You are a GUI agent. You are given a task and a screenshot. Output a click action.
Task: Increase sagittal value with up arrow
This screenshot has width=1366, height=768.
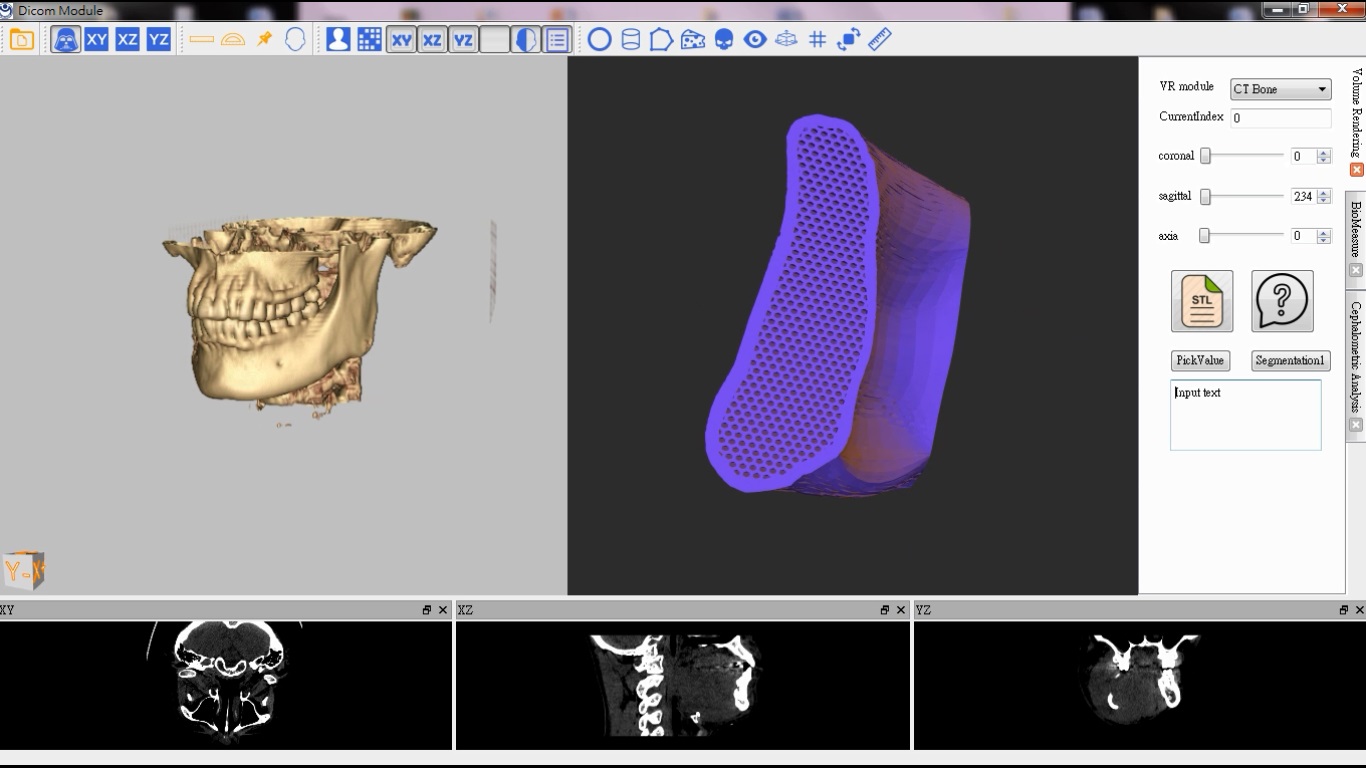[1324, 192]
